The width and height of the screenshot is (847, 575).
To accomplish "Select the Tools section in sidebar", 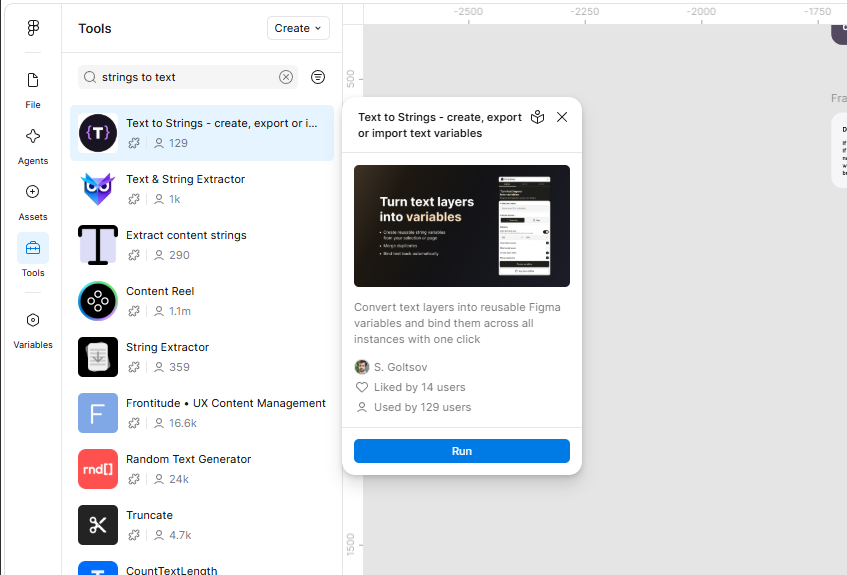I will pos(33,257).
